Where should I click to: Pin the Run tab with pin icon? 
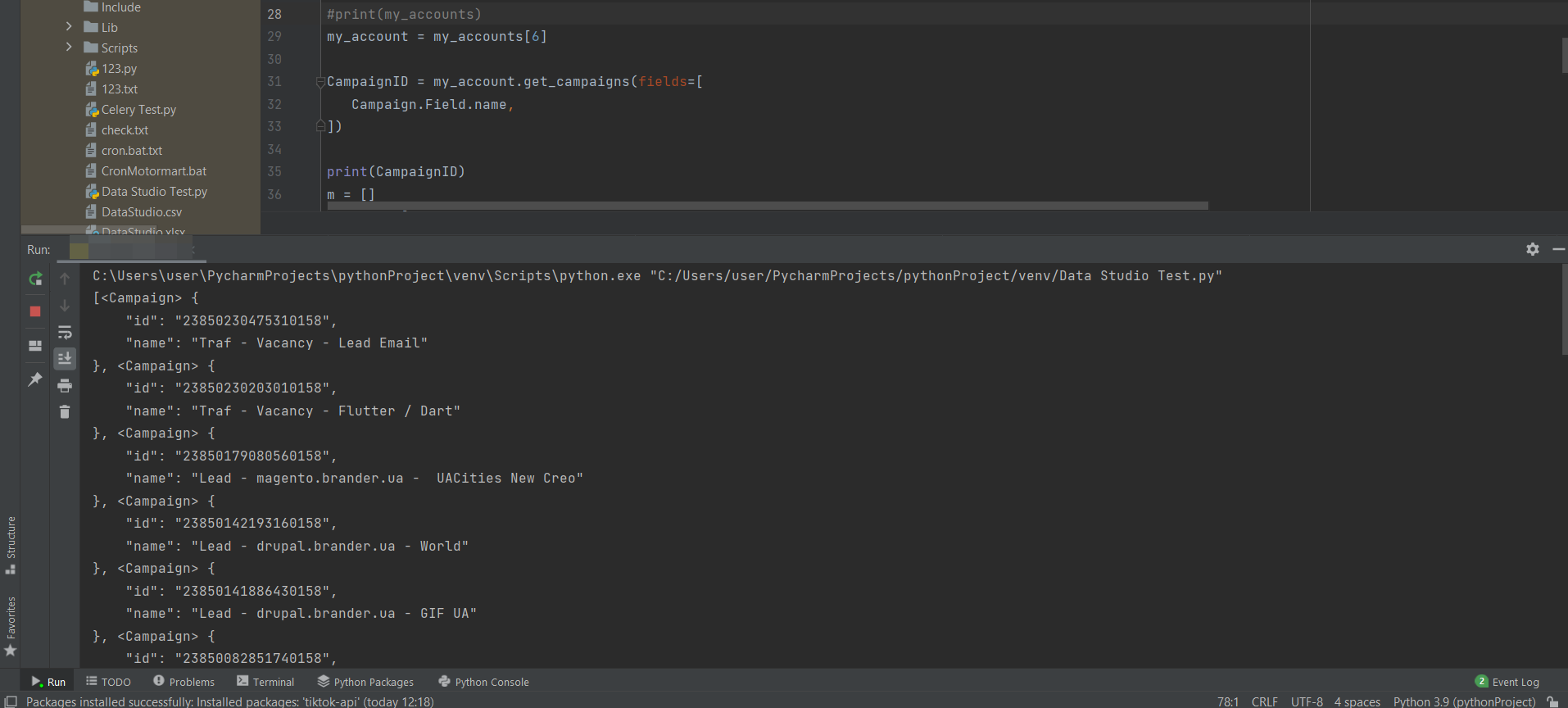click(35, 379)
